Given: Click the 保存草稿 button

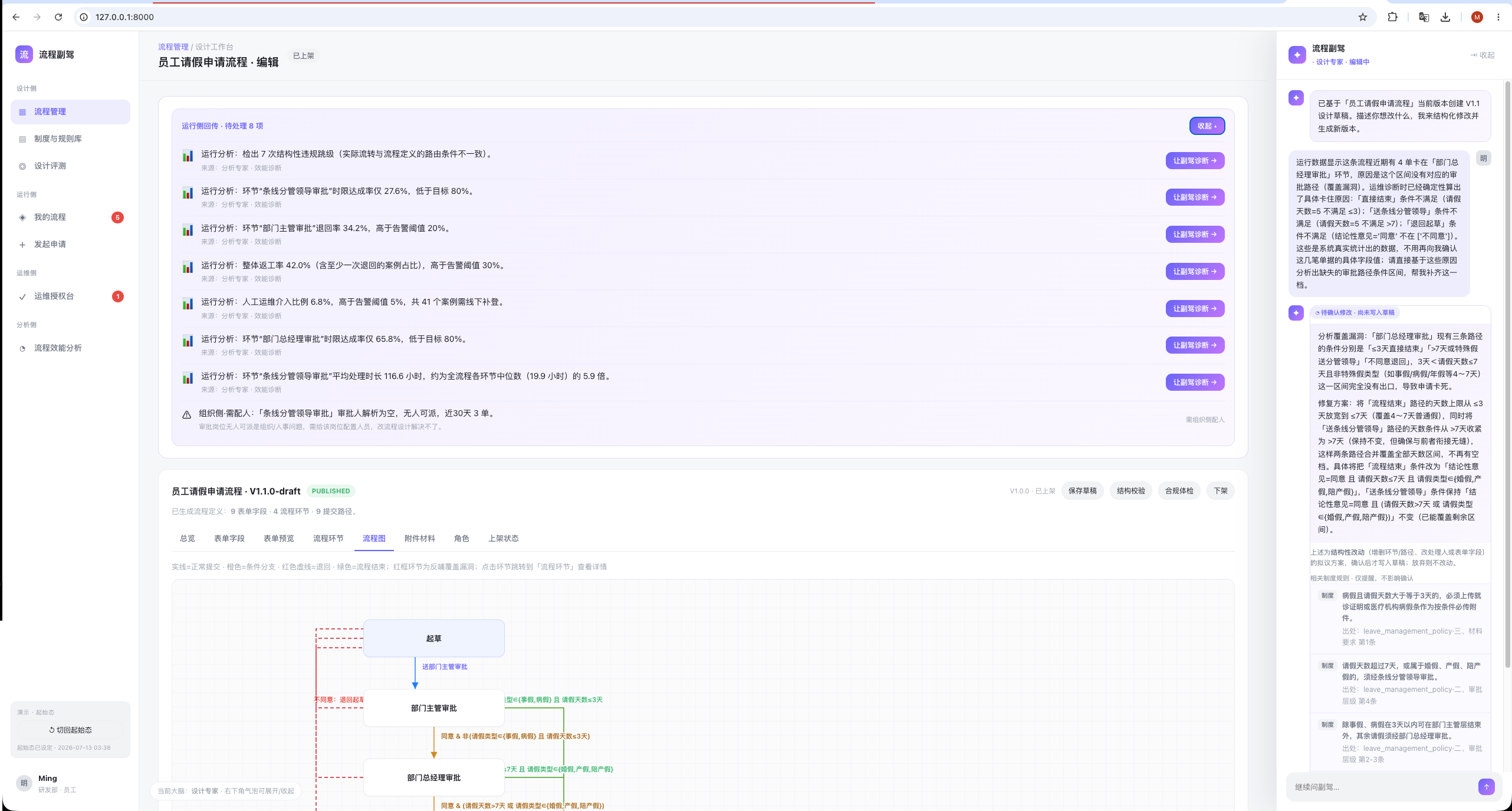Looking at the screenshot, I should (x=1082, y=491).
